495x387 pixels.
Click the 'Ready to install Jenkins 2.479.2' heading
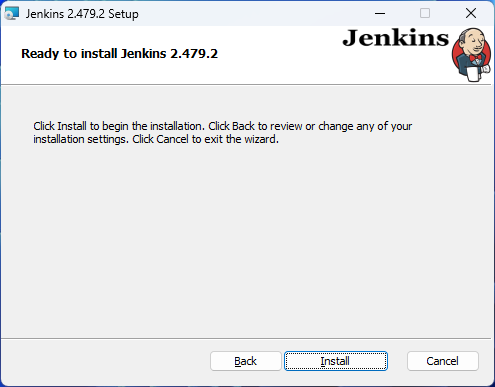coord(119,54)
